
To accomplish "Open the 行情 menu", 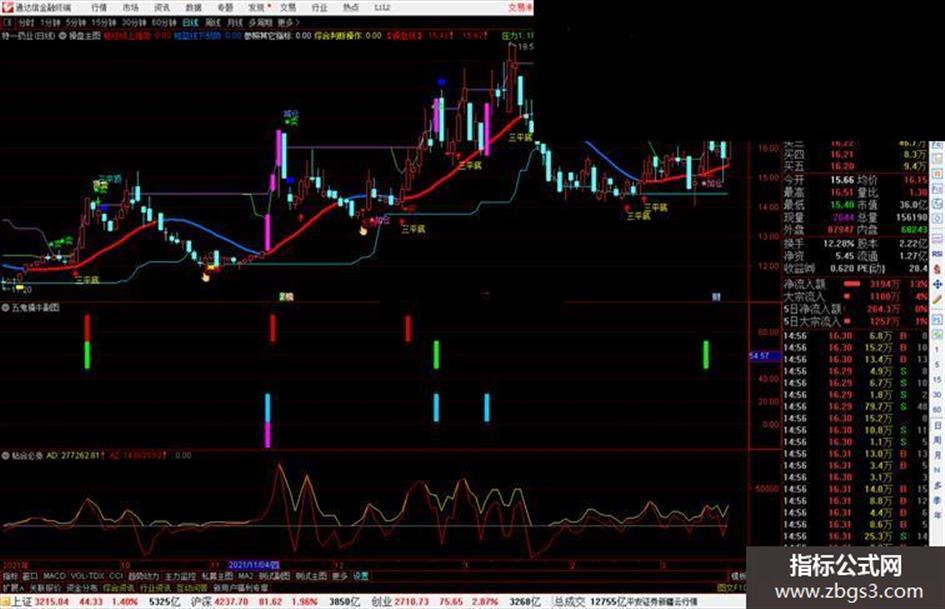I will click(x=99, y=7).
